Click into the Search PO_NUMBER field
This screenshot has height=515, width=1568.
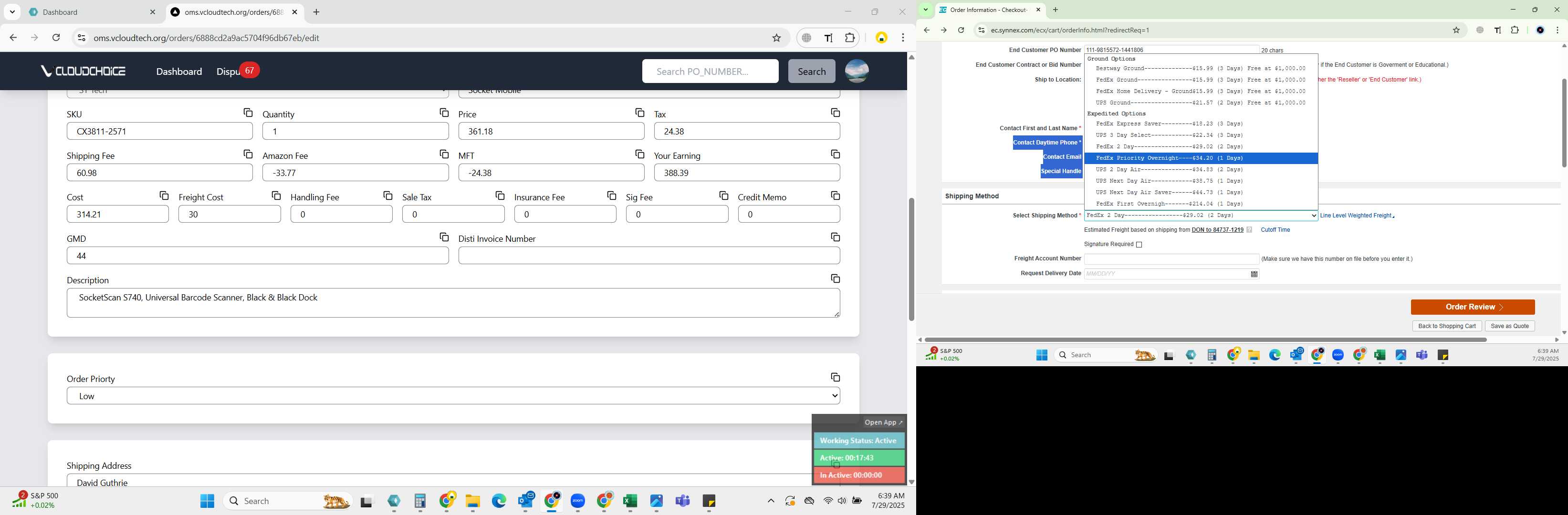(710, 71)
